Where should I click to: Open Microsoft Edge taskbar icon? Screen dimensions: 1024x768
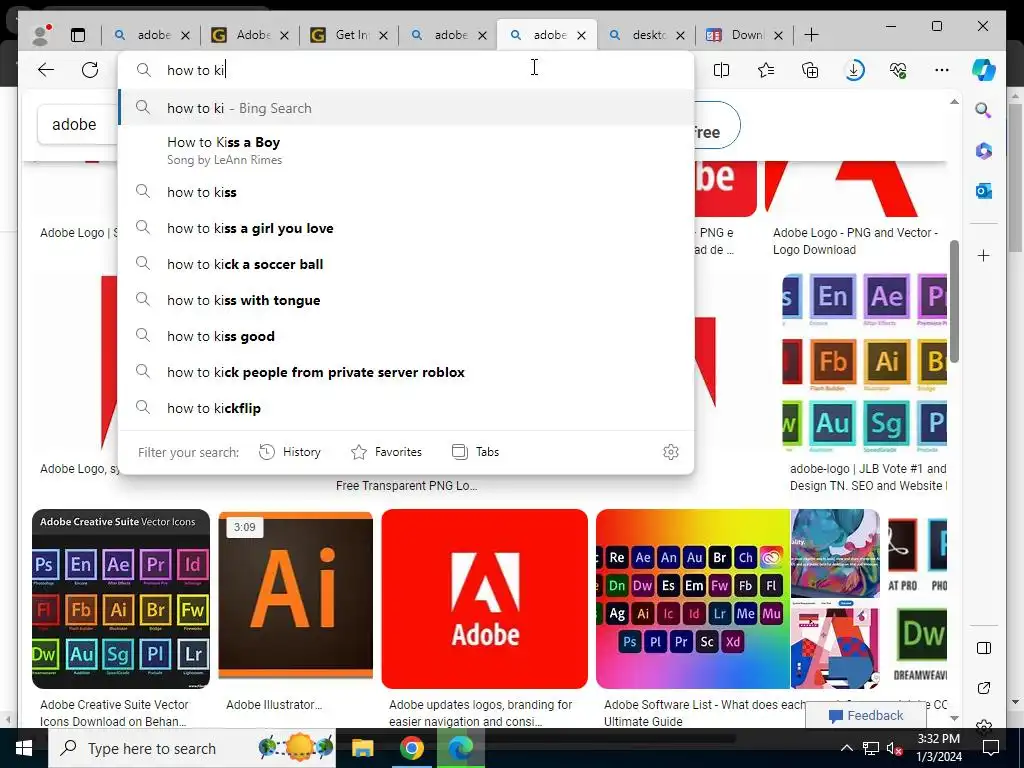coord(460,748)
